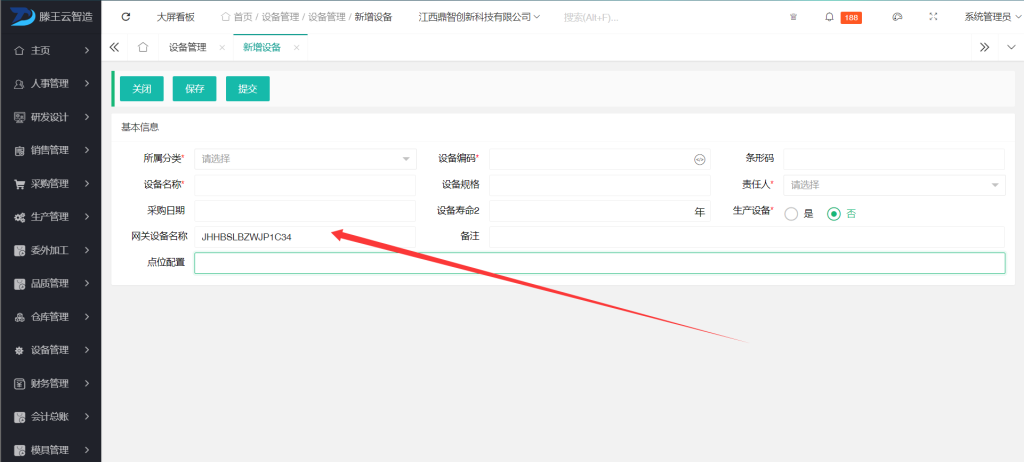Open 生产管理 sidebar menu
This screenshot has height=462, width=1024.
click(50, 217)
